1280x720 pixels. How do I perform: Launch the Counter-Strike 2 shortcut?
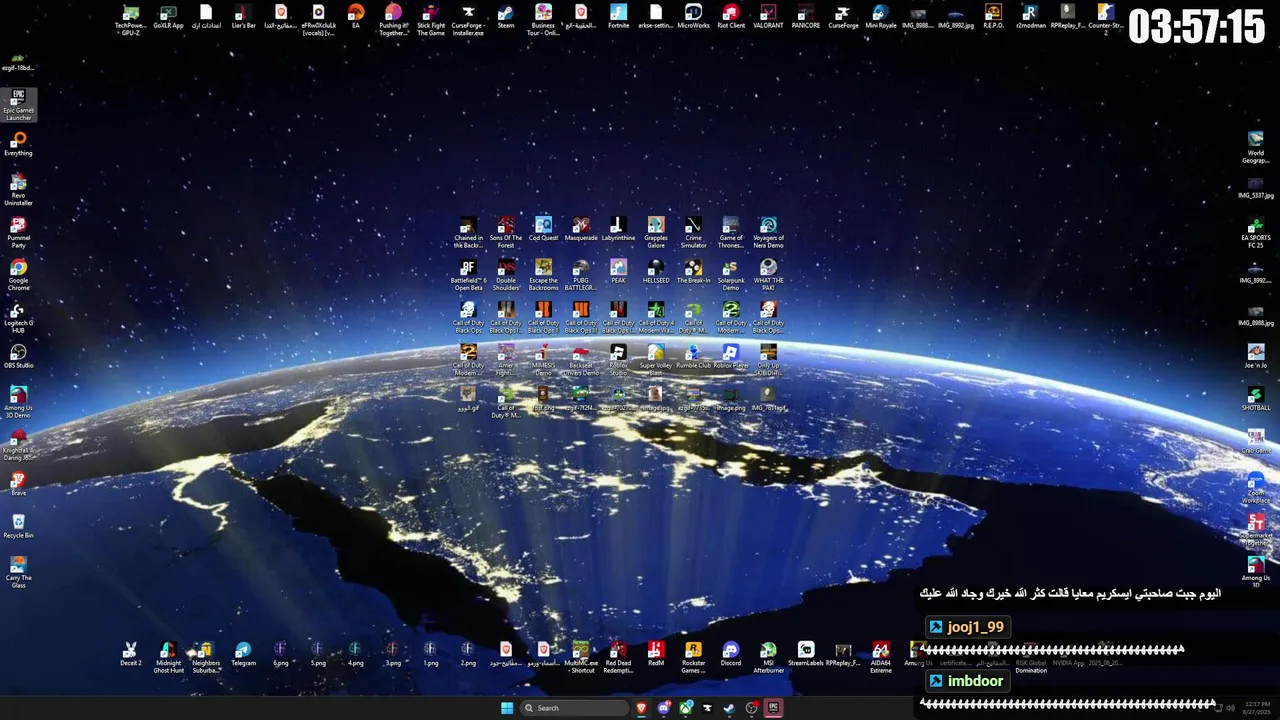coord(1106,19)
